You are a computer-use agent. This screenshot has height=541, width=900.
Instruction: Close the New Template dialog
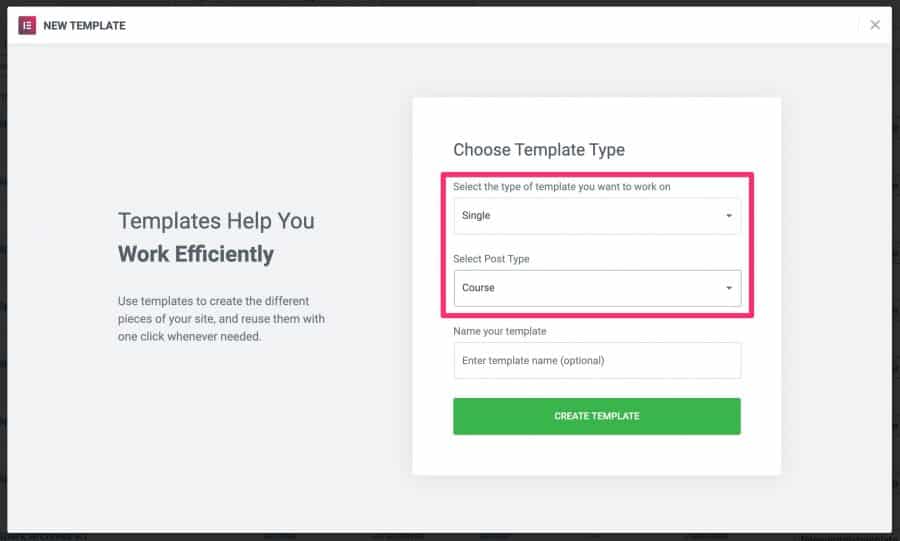pos(875,25)
